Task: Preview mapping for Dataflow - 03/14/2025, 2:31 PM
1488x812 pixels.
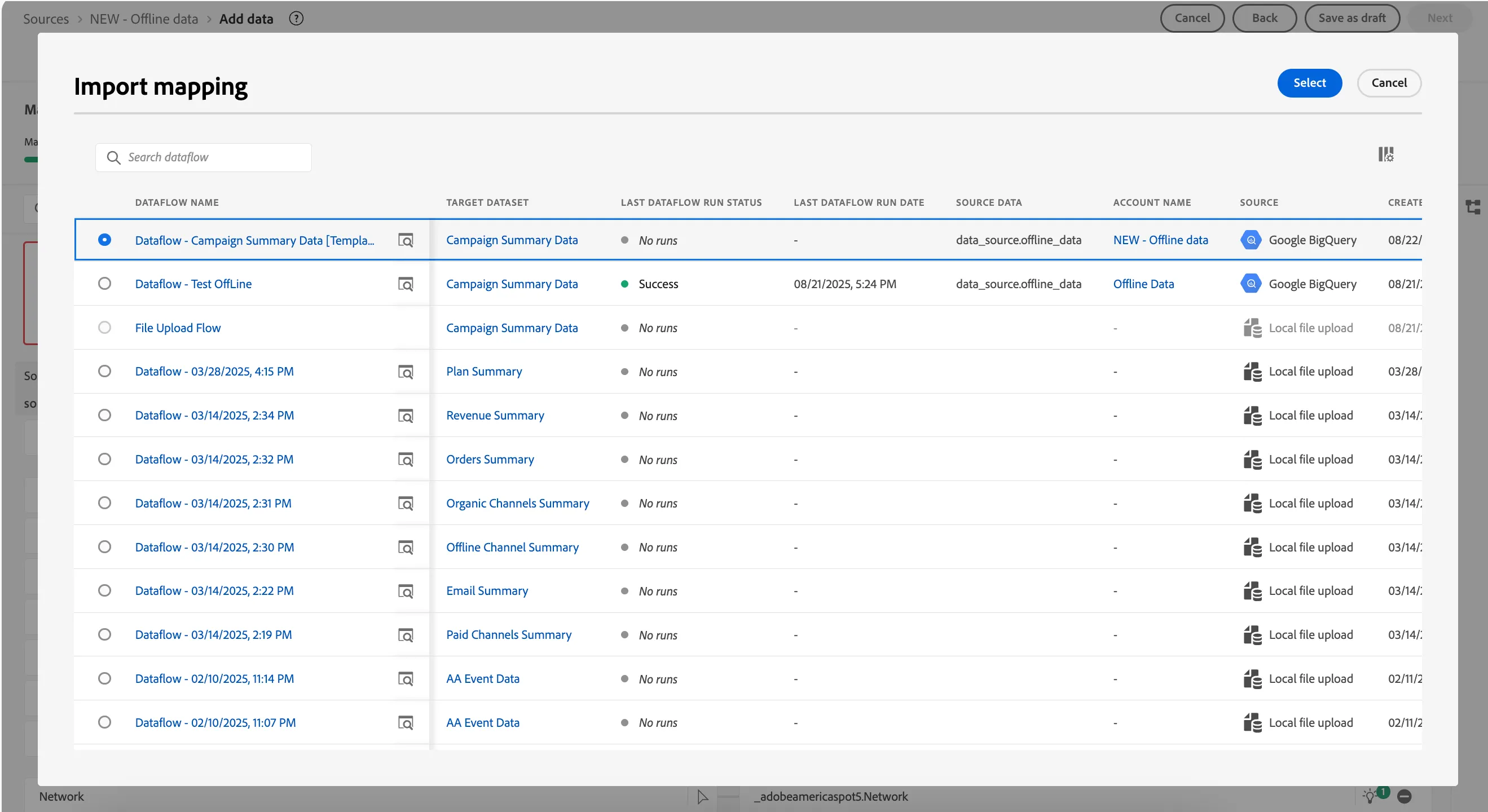Action: (x=406, y=504)
